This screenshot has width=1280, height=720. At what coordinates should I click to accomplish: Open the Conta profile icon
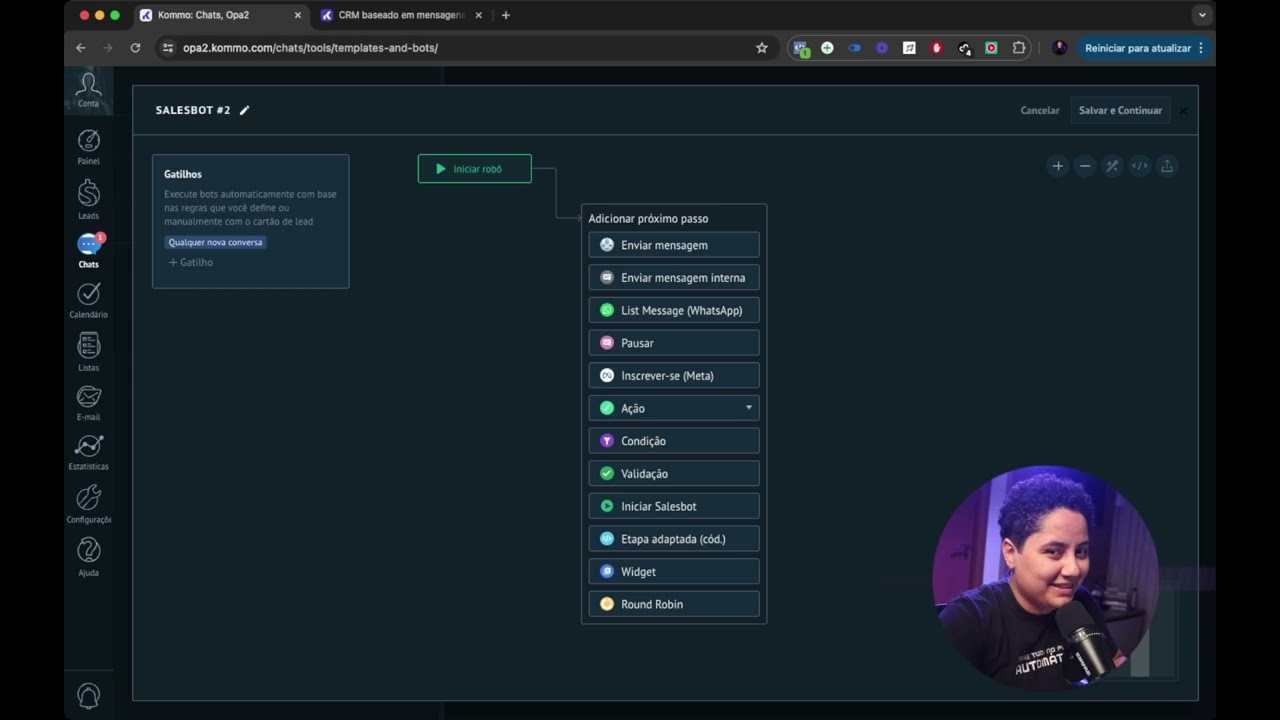[x=88, y=89]
